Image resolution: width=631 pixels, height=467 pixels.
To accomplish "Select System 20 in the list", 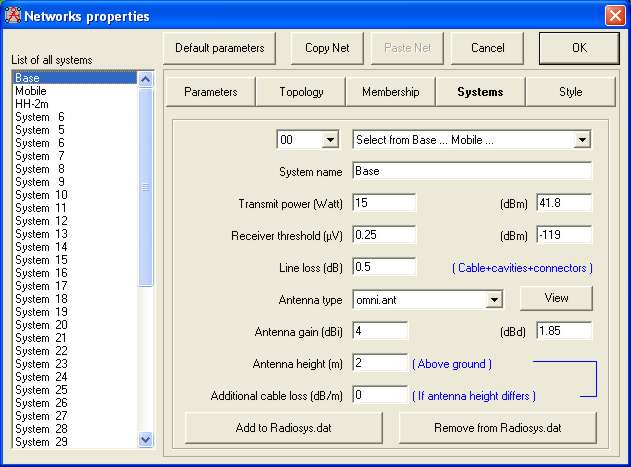I will click(x=75, y=325).
